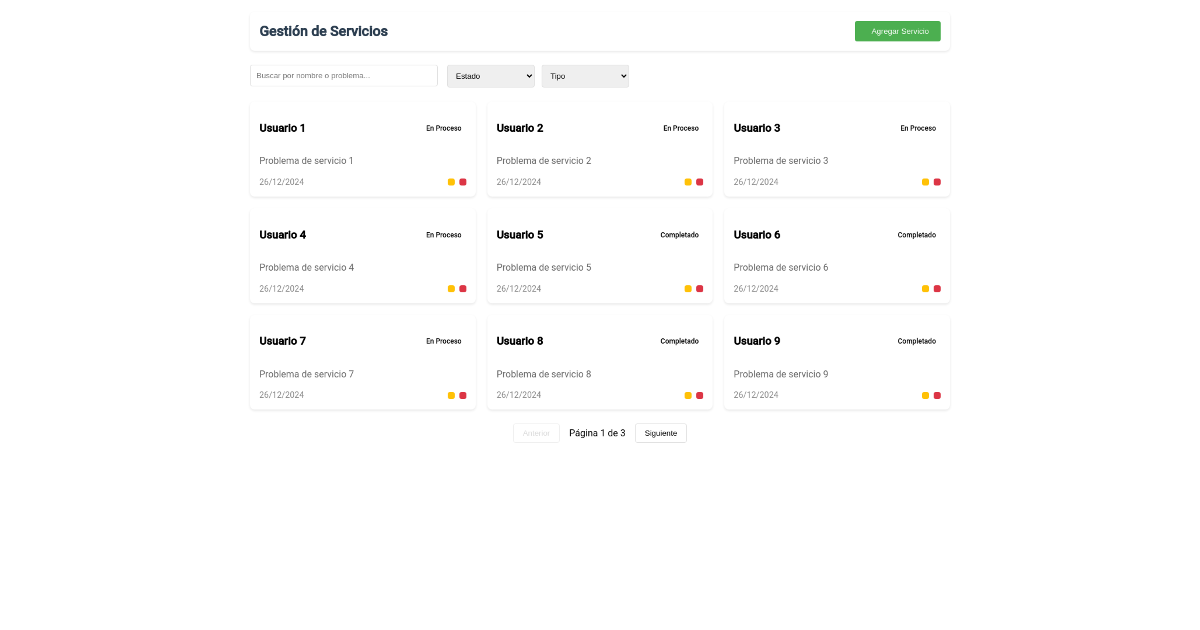This screenshot has width=1200, height=630.
Task: Click the search field for nombre o problema
Action: pos(343,75)
